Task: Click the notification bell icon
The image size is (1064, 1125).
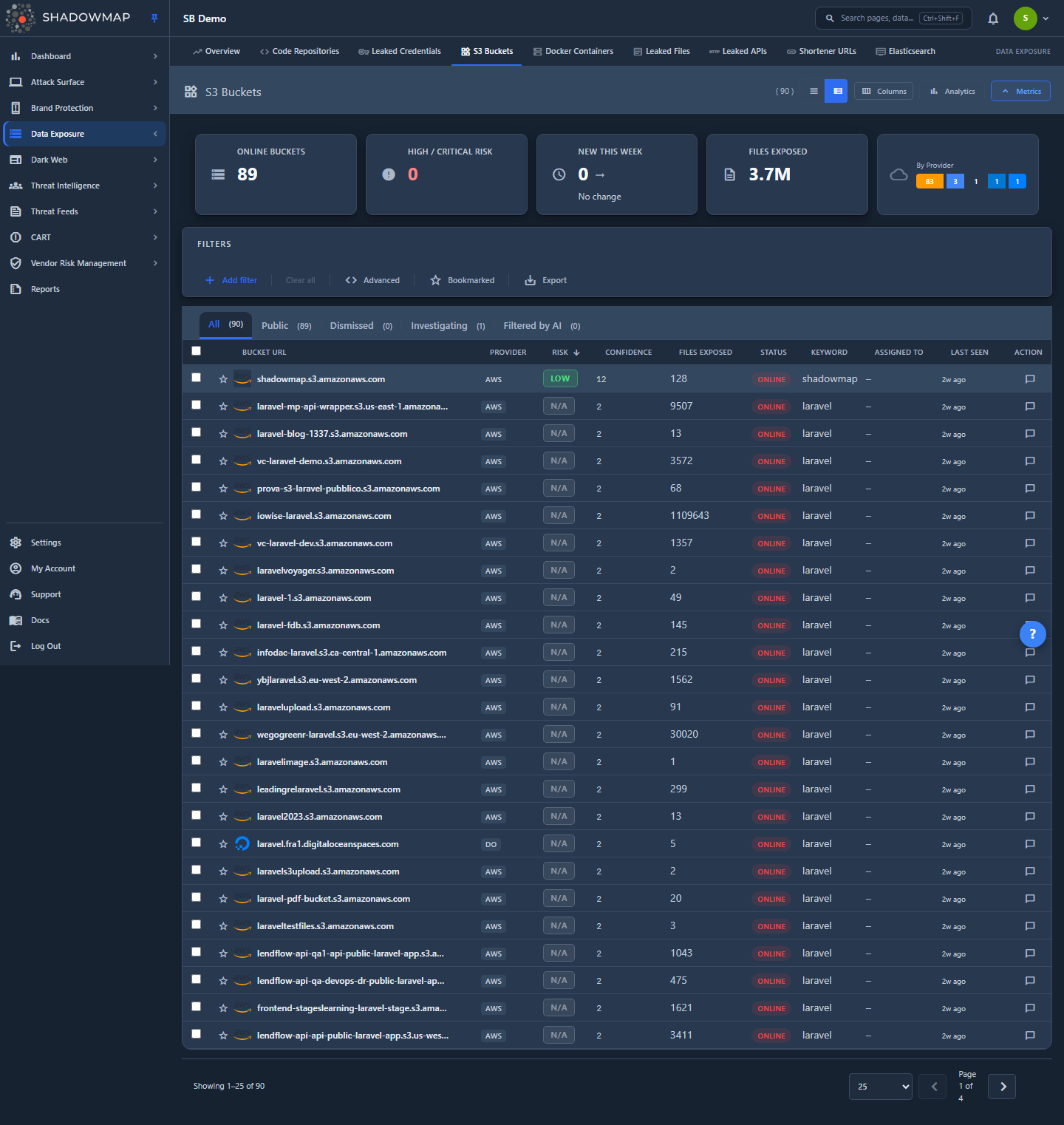Action: pos(993,18)
